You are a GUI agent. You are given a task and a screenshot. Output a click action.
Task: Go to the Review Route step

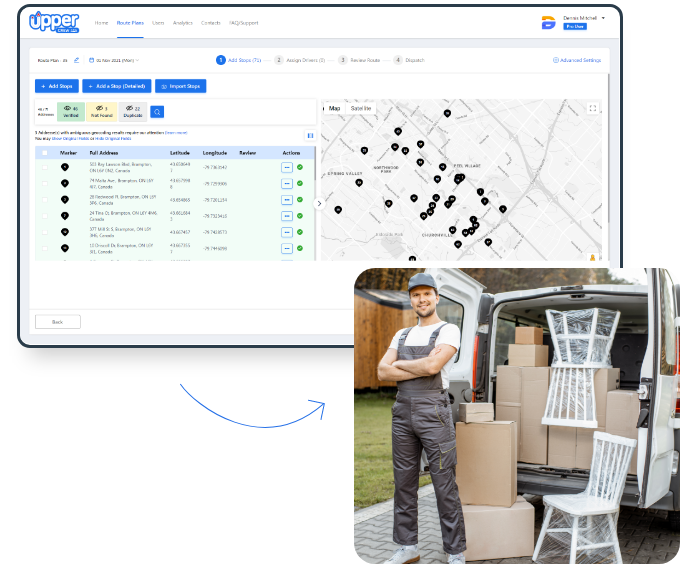point(360,60)
